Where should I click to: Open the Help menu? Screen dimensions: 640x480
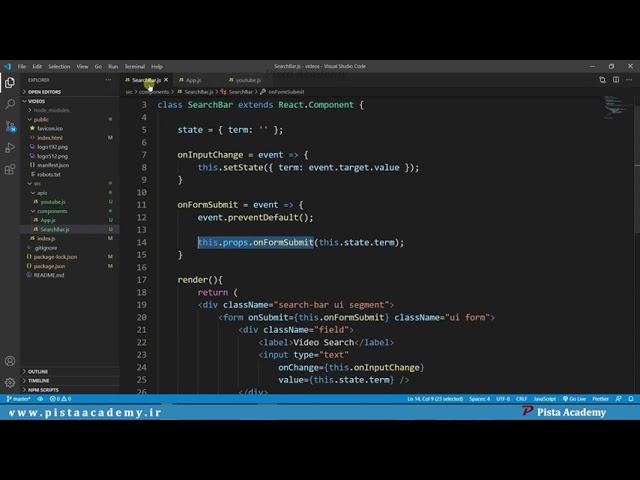pos(157,66)
